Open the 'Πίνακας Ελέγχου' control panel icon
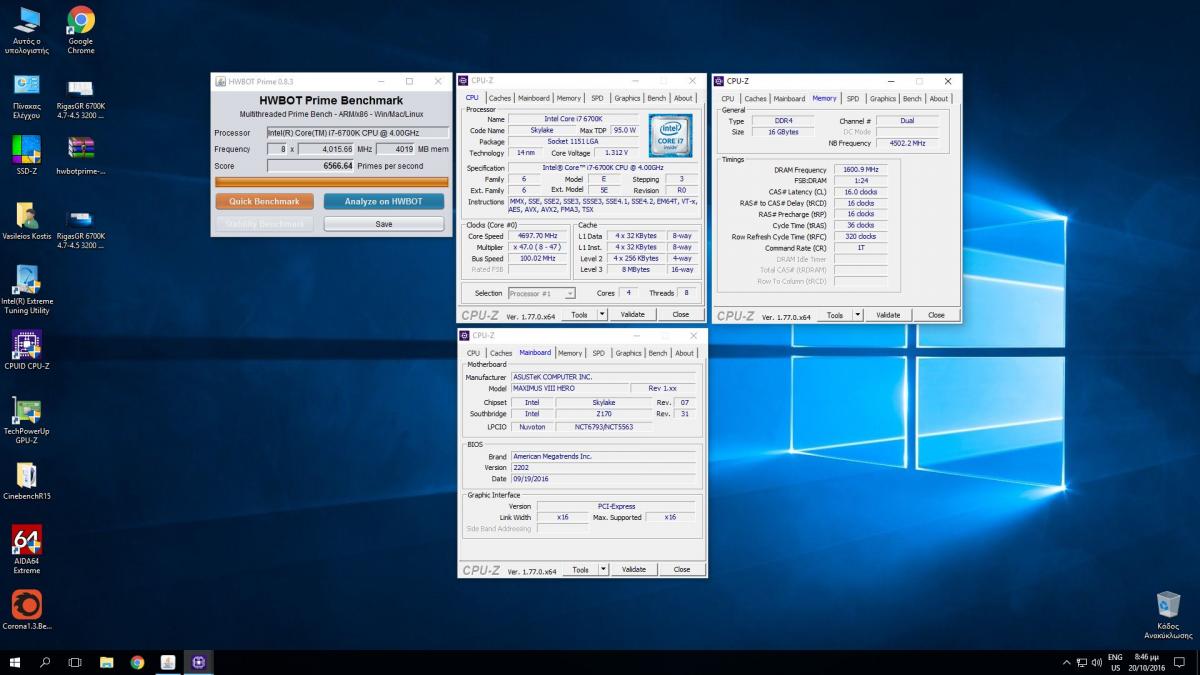 tap(27, 96)
